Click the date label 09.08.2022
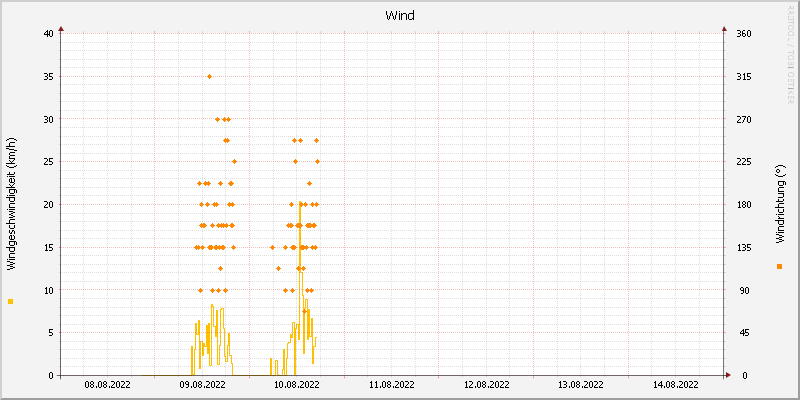This screenshot has height=400, width=800. pyautogui.click(x=203, y=385)
